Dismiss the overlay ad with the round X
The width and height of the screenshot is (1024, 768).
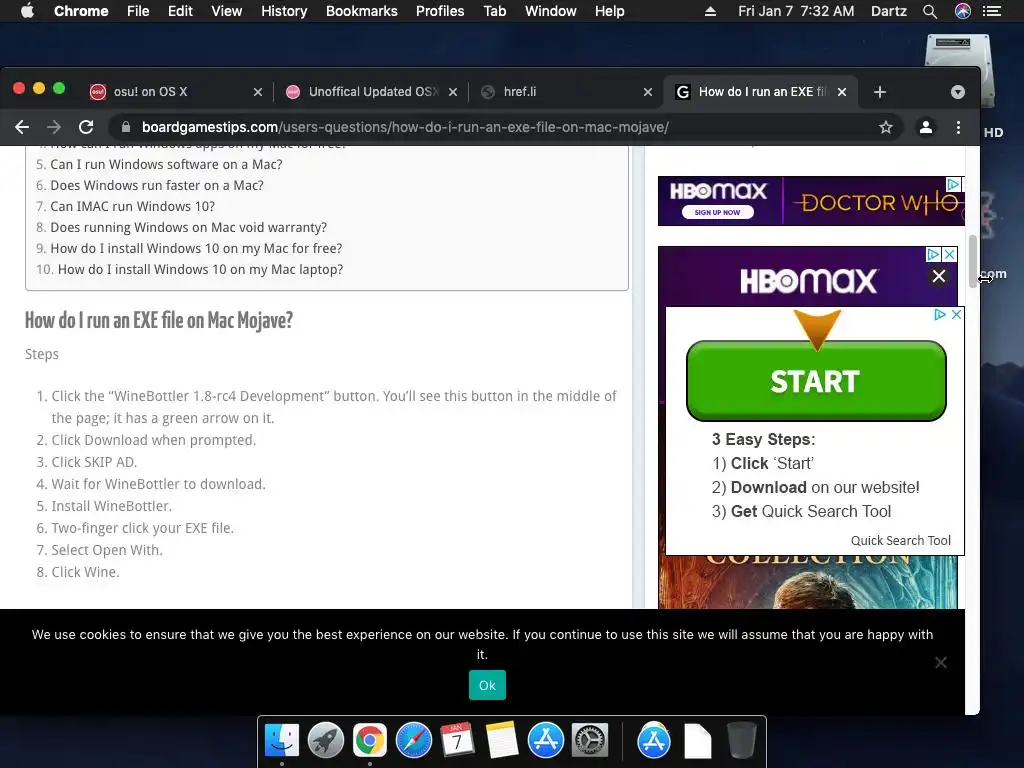pos(938,276)
